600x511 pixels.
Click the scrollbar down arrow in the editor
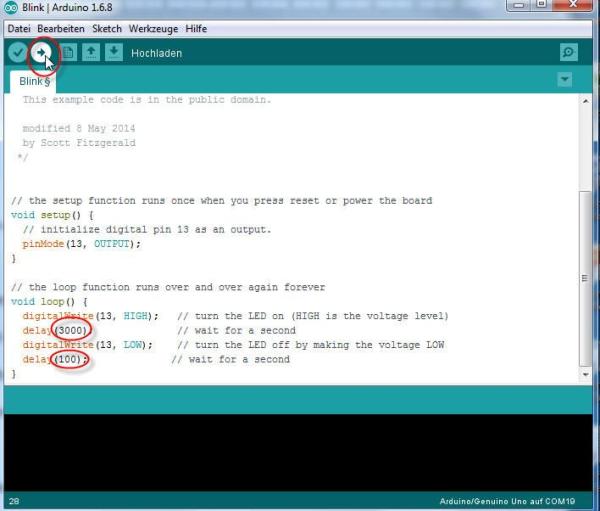585,375
